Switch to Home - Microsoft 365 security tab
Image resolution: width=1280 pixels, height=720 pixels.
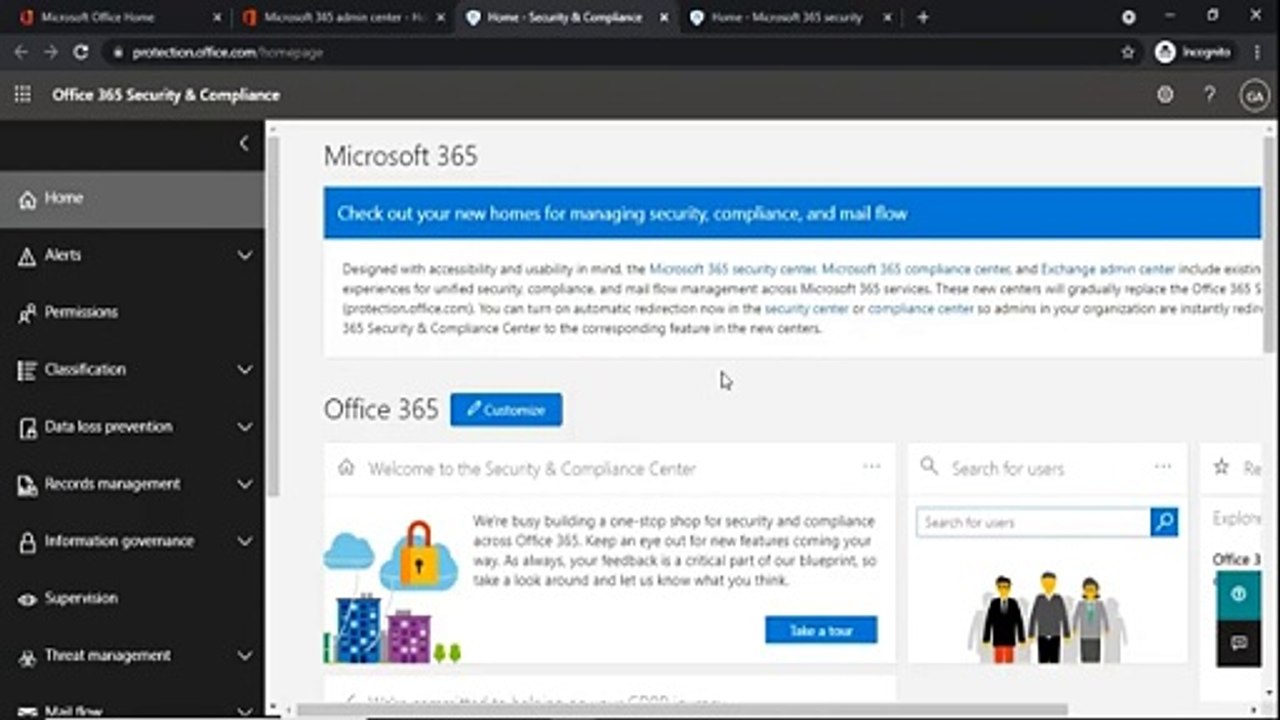point(790,17)
